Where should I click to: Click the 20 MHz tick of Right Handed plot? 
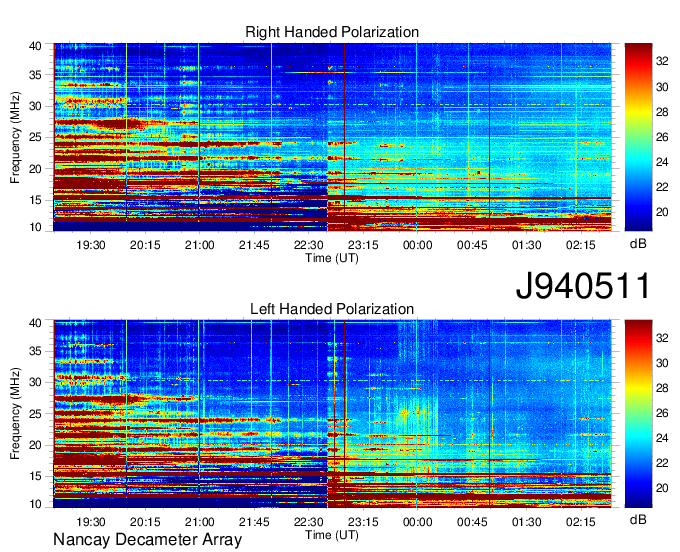click(36, 169)
